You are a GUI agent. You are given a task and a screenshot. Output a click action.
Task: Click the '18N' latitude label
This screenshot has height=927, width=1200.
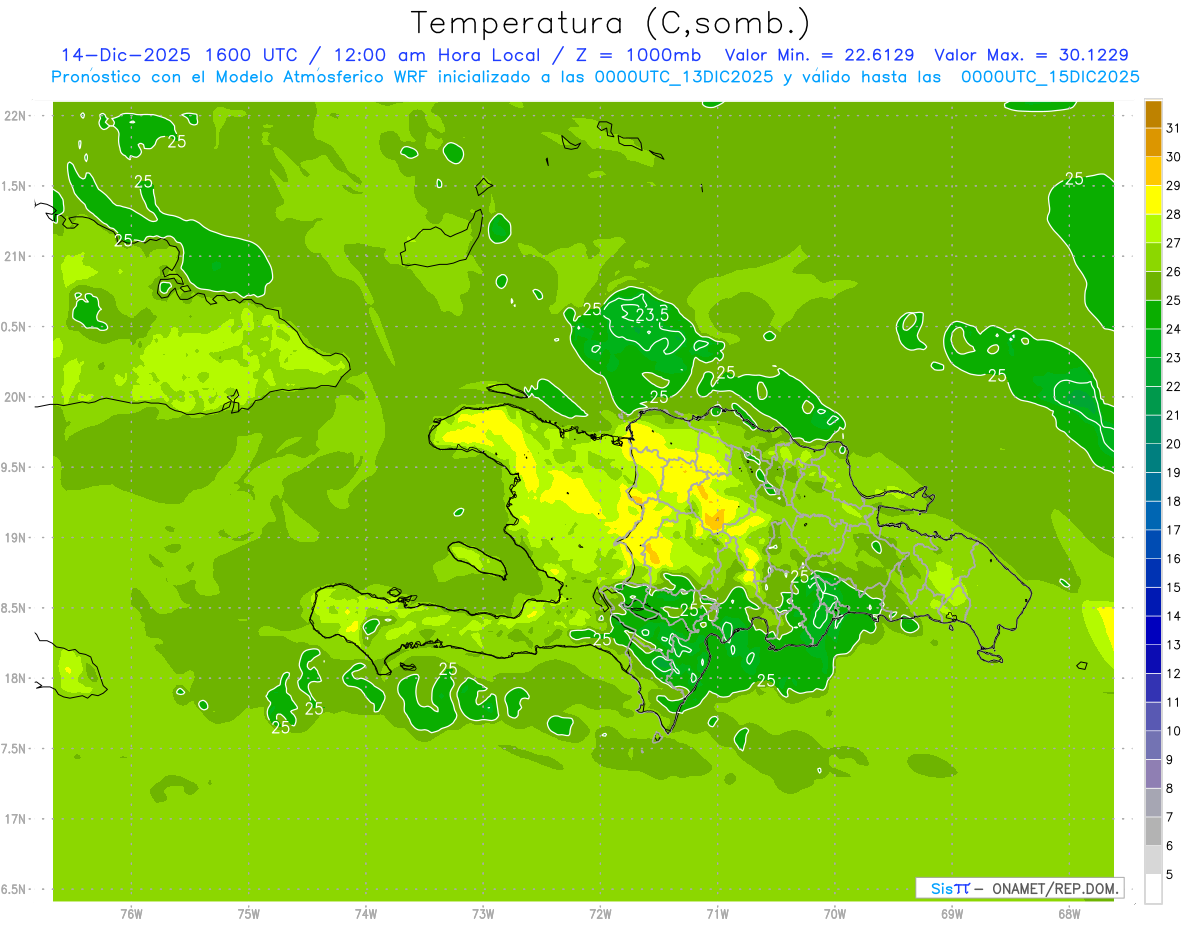(15, 678)
